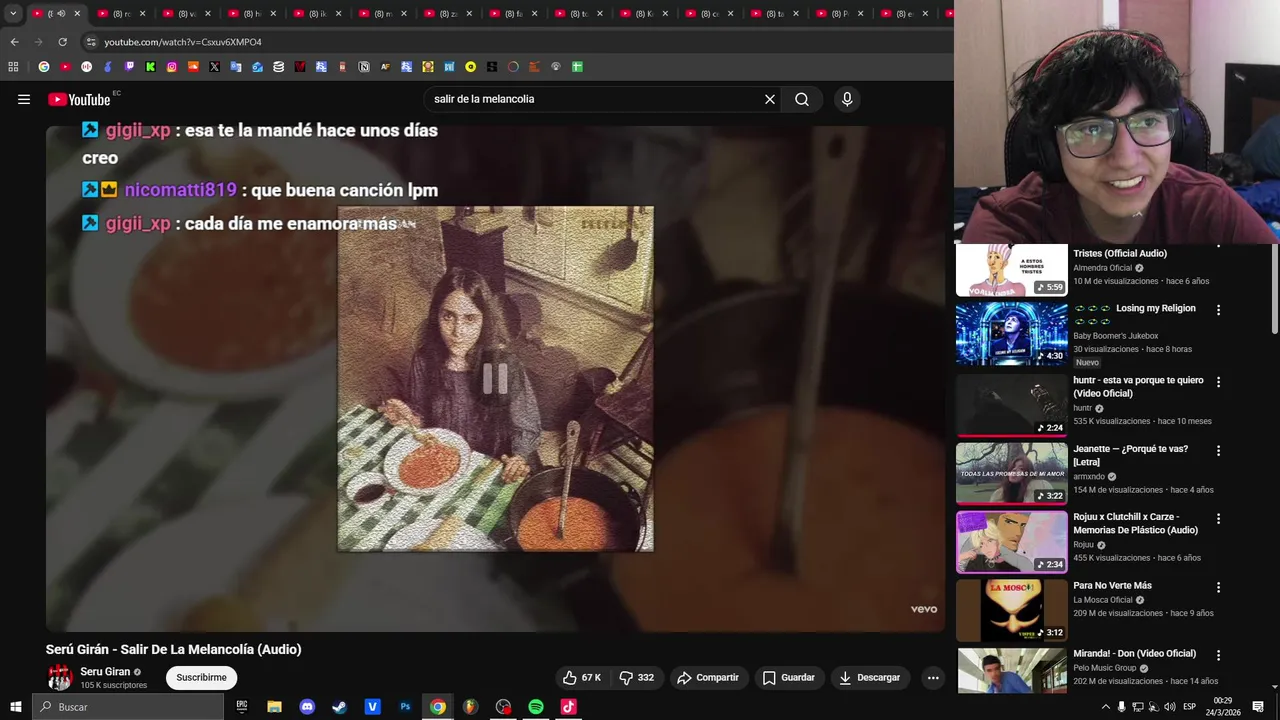Show hidden system tray icons chevron

point(1105,707)
